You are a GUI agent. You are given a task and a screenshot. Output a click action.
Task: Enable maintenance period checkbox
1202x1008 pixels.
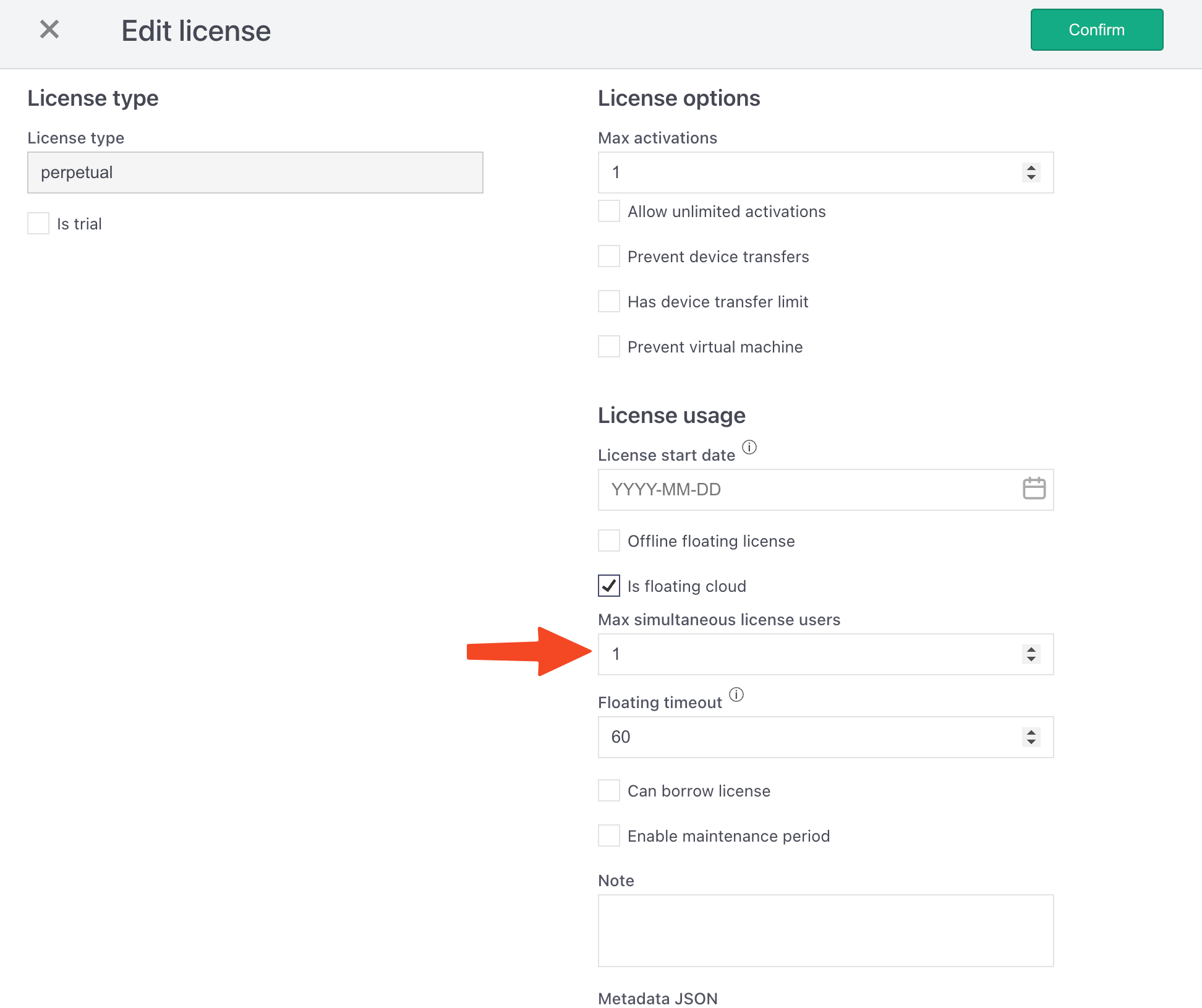pos(609,835)
